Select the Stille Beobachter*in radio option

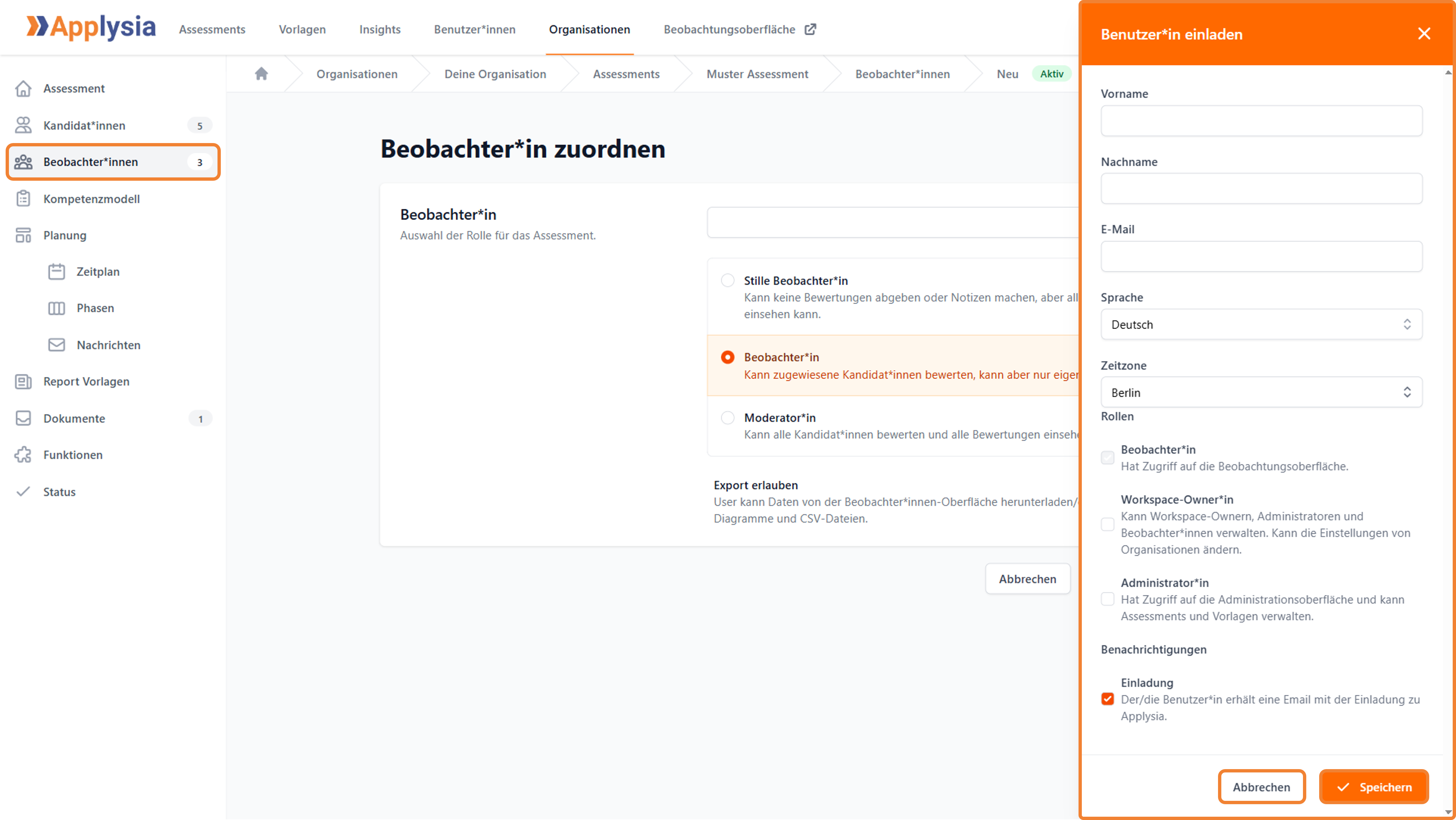(728, 280)
